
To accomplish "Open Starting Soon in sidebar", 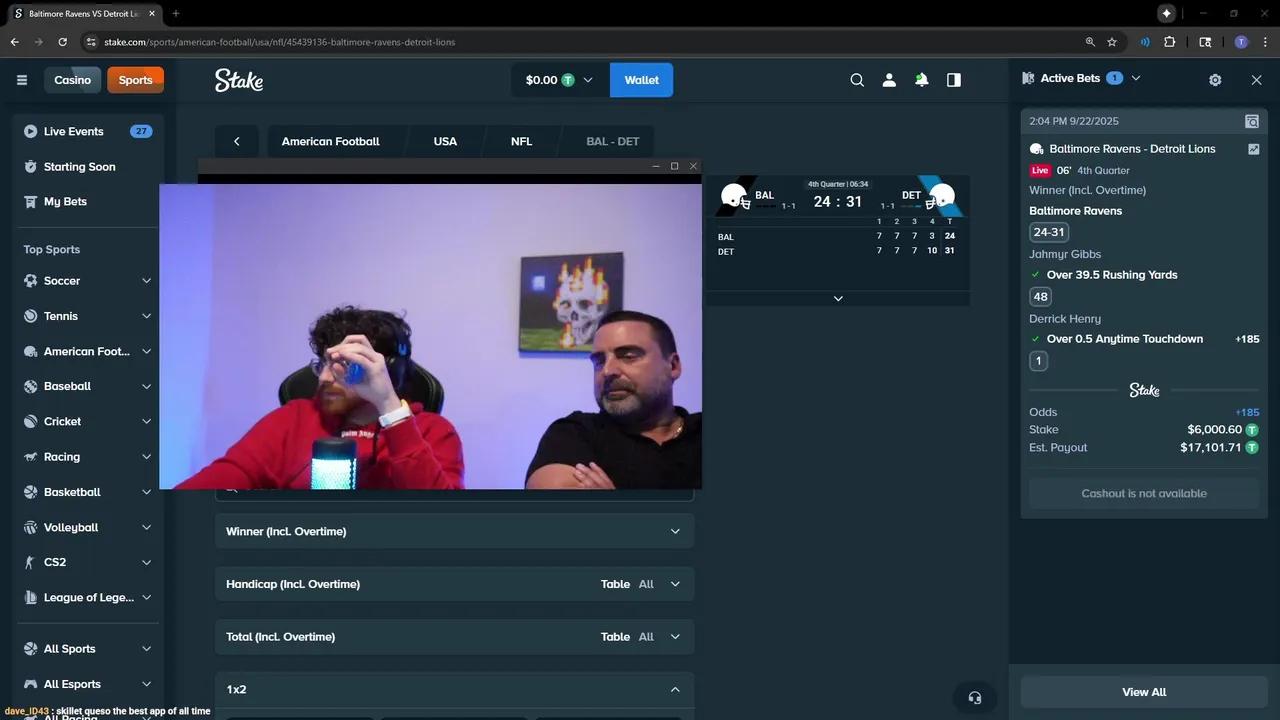I will [x=80, y=167].
